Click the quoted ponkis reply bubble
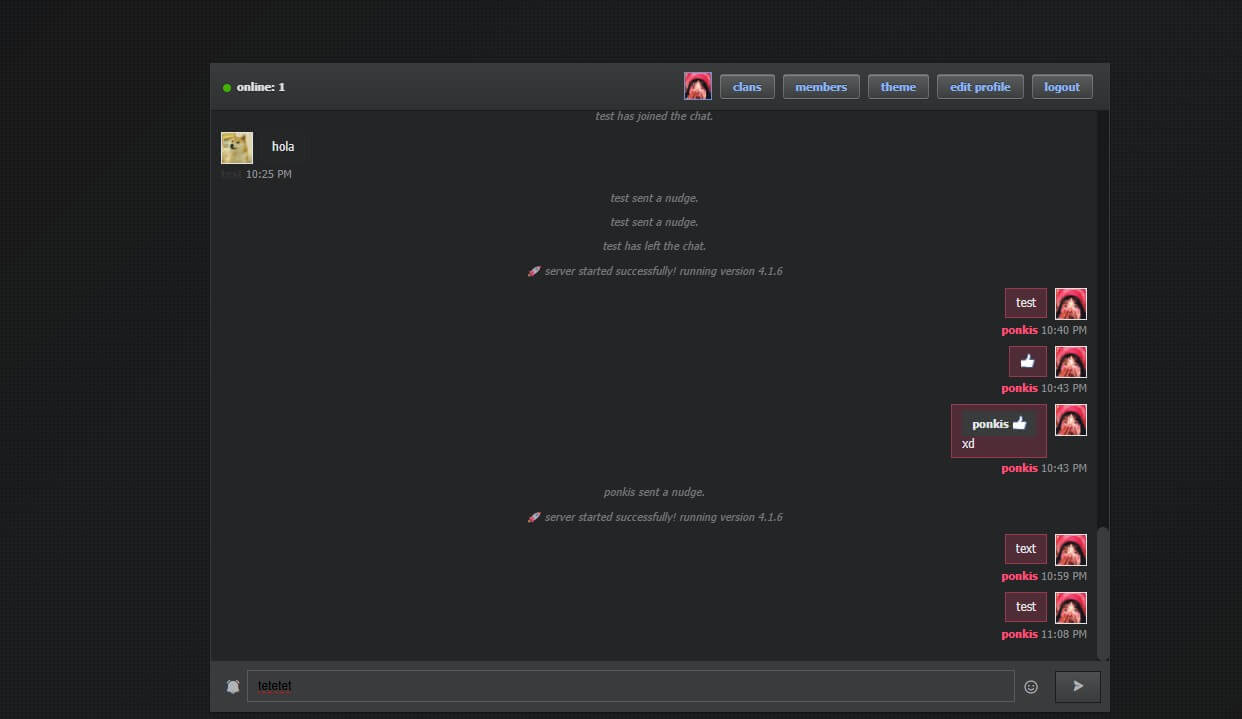Image resolution: width=1242 pixels, height=719 pixels. pyautogui.click(x=998, y=432)
